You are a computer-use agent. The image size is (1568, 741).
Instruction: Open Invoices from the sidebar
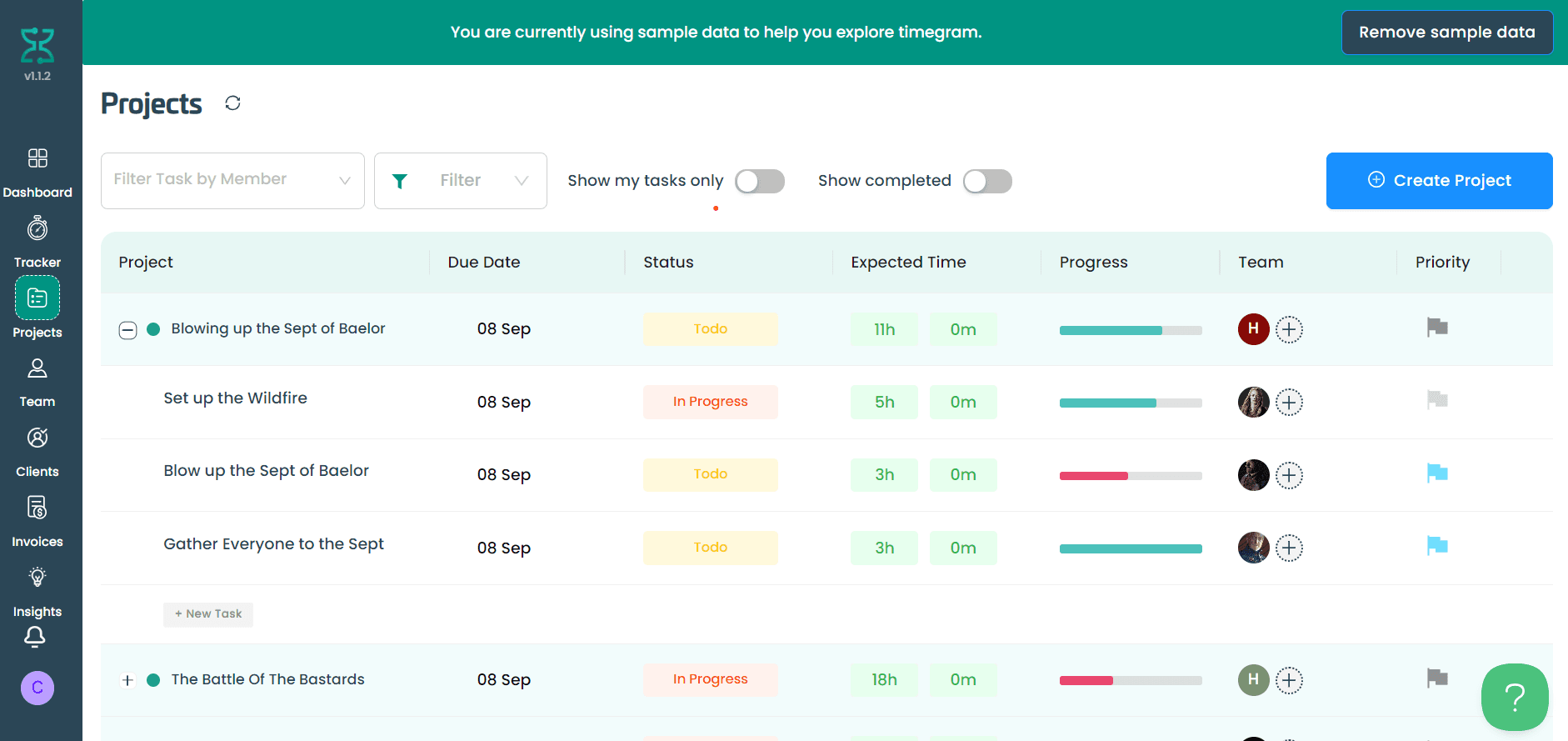[37, 523]
